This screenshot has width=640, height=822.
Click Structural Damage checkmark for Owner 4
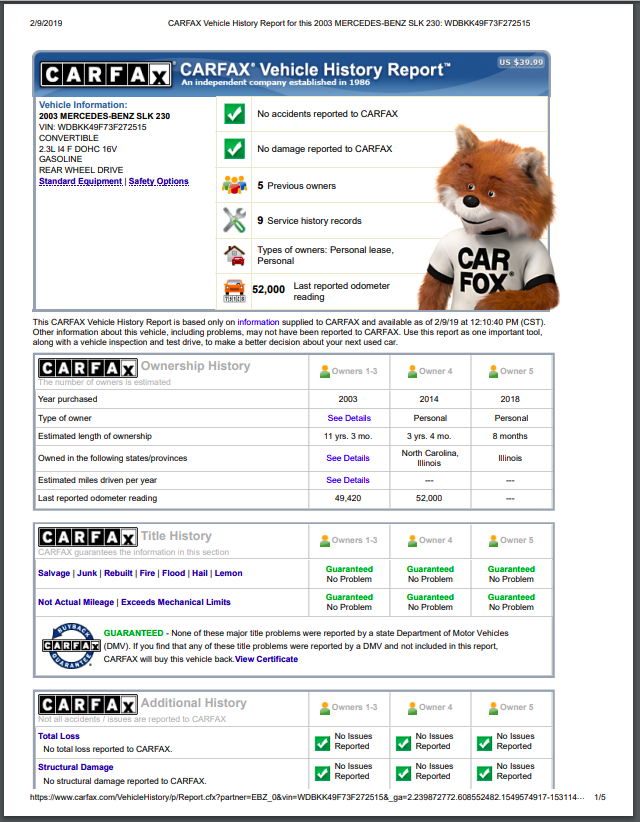tap(404, 773)
